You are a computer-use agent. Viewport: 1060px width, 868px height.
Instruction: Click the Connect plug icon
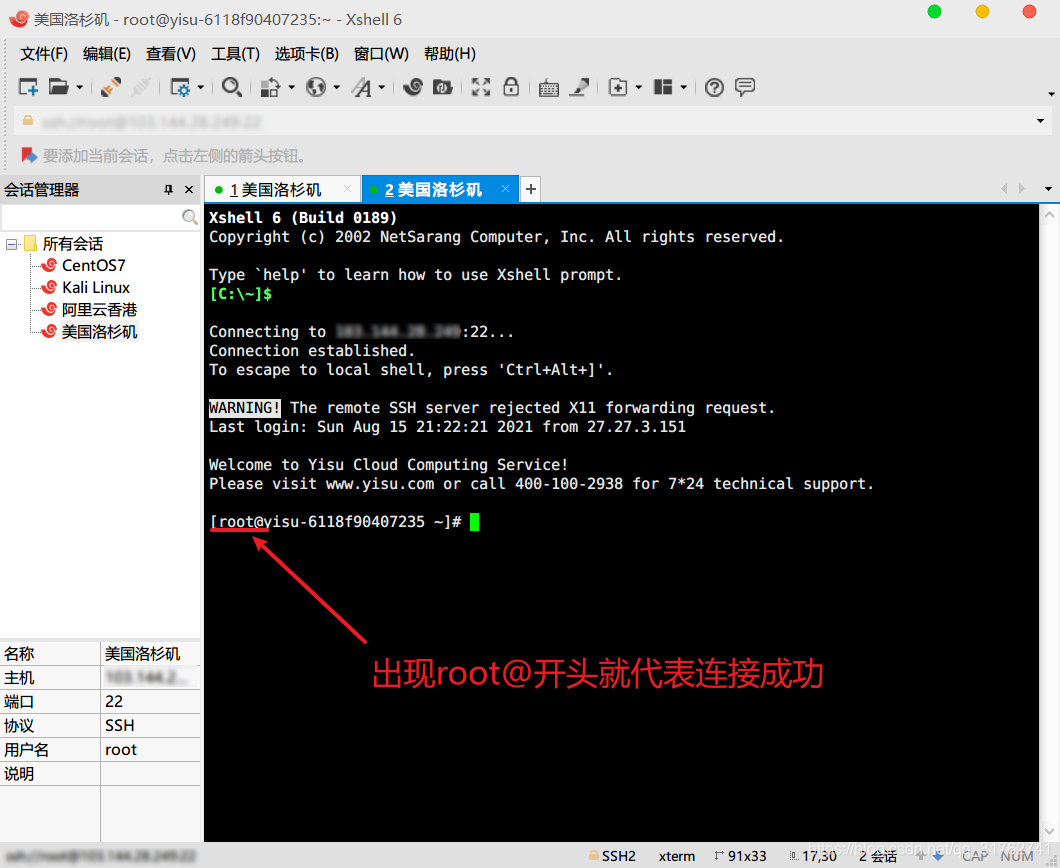click(x=111, y=87)
